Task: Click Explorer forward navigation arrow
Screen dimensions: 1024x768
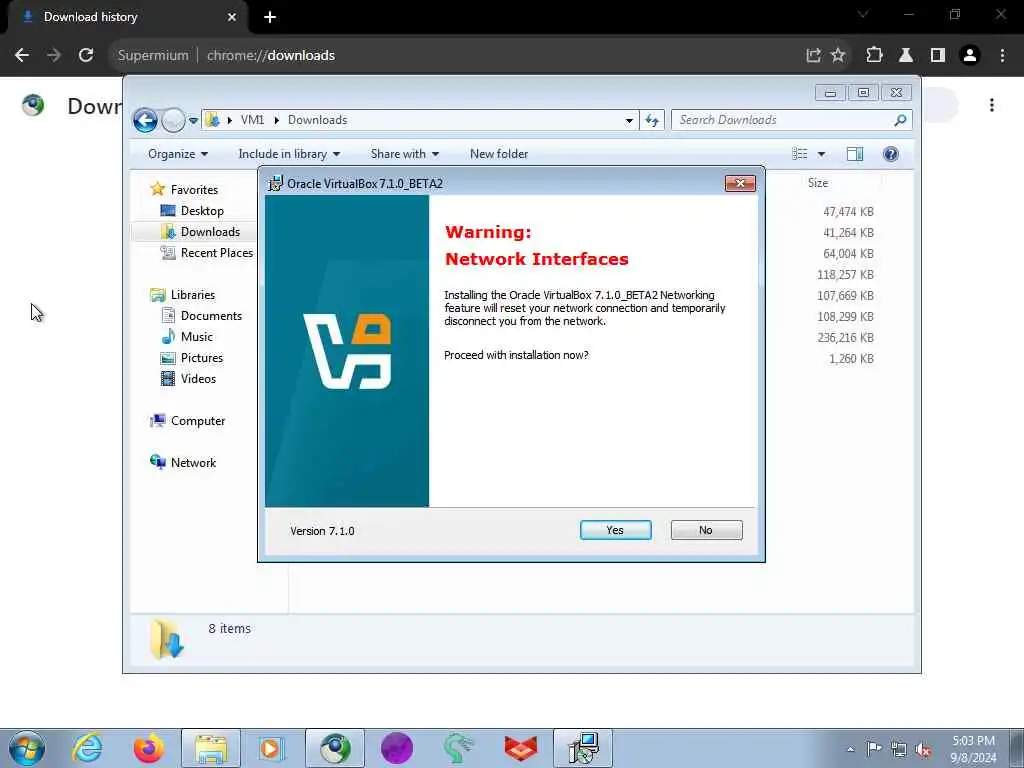Action: pyautogui.click(x=173, y=120)
